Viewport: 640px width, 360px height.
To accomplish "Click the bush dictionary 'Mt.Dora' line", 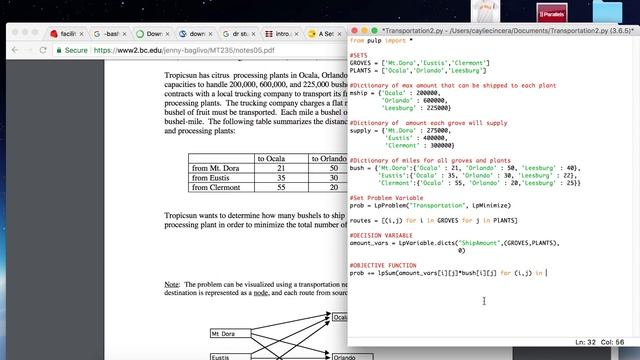I will pos(465,168).
